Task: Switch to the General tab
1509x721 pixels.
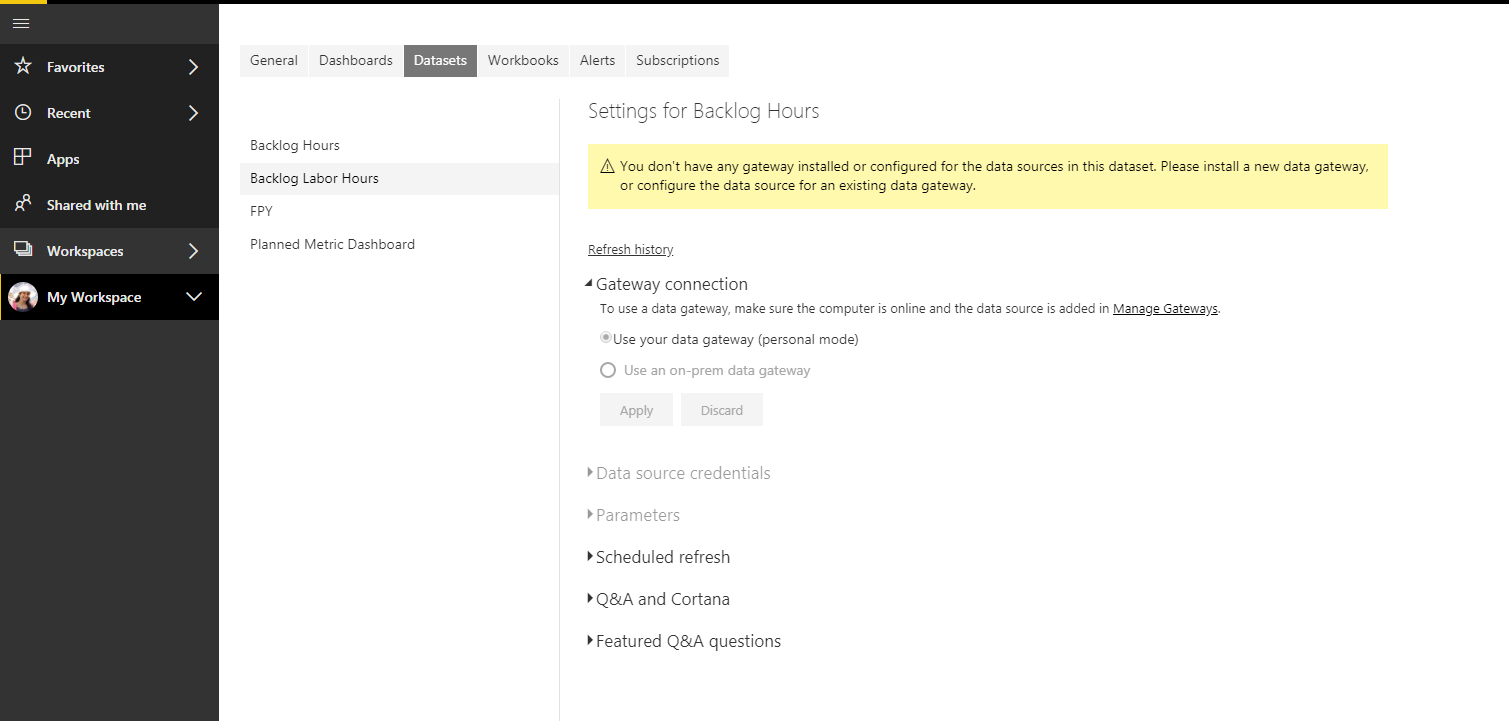Action: pos(274,60)
